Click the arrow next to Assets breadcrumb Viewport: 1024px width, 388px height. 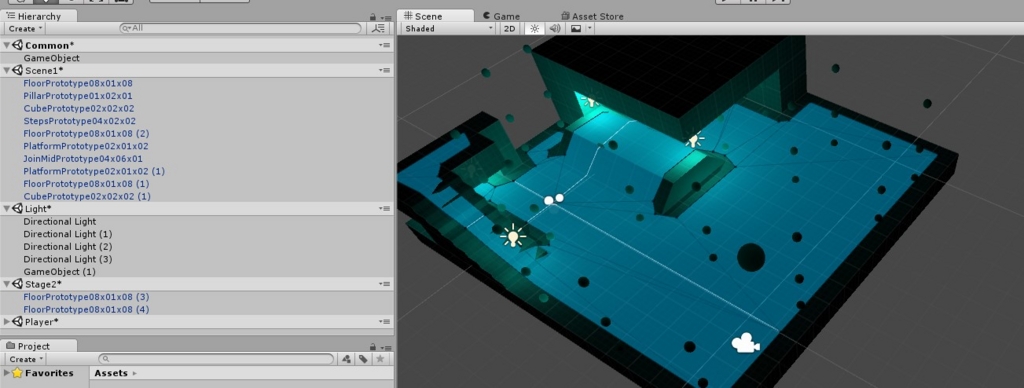click(x=135, y=373)
